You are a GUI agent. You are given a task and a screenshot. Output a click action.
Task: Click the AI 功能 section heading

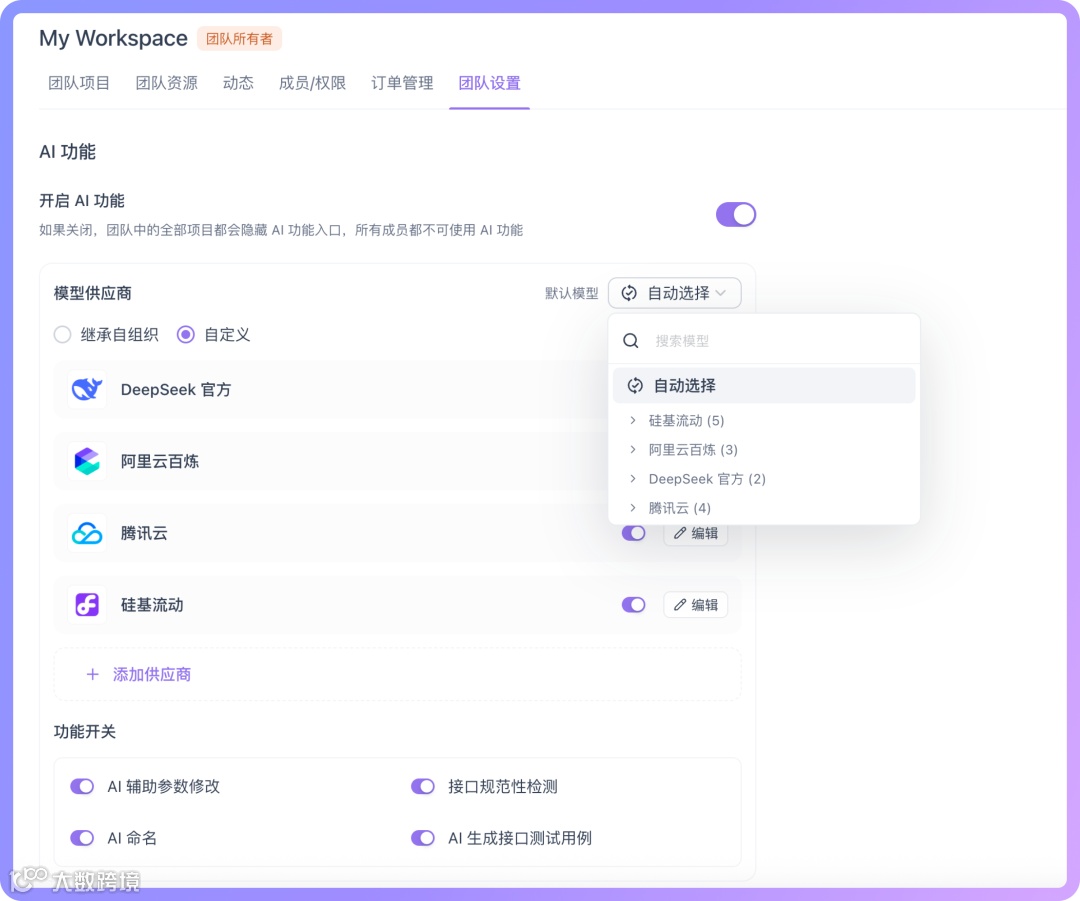68,152
